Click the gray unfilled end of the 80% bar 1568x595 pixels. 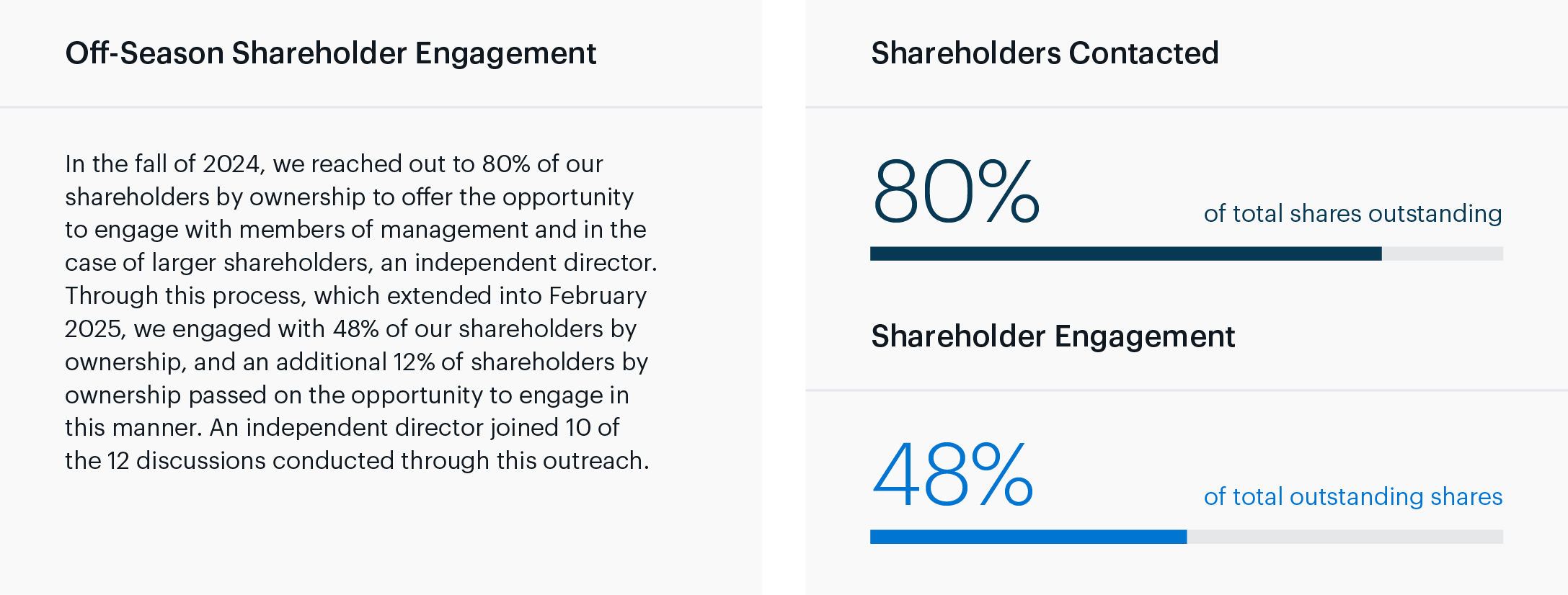(x=1442, y=254)
